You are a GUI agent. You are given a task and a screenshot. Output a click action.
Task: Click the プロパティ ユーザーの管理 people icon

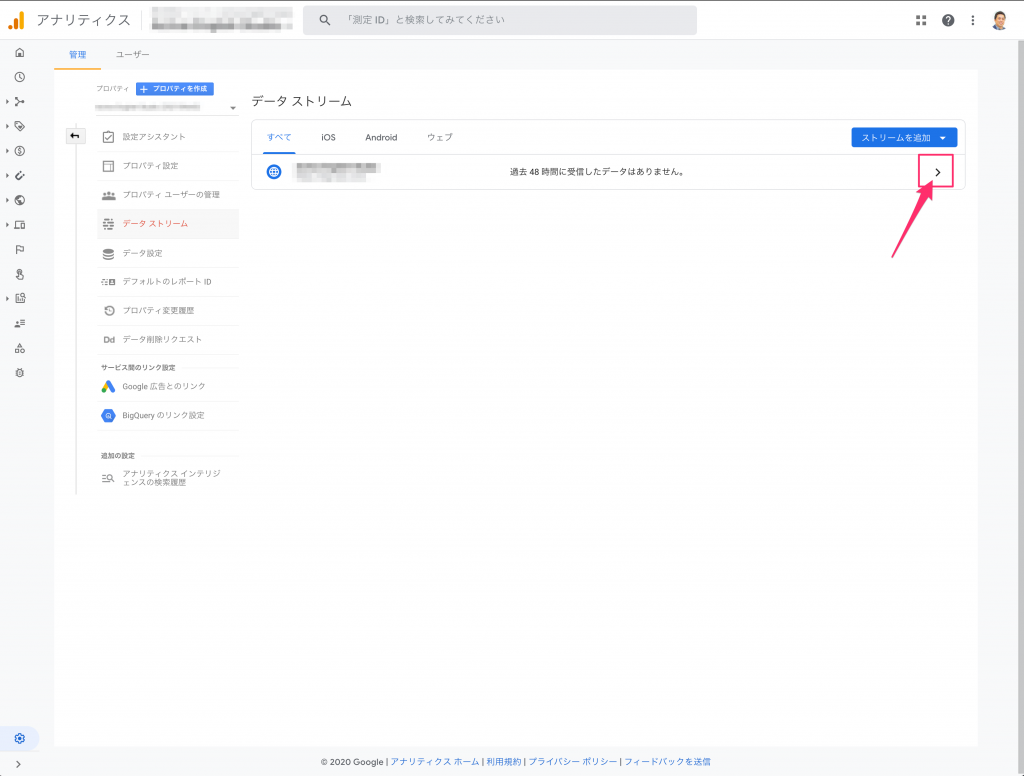coord(108,195)
